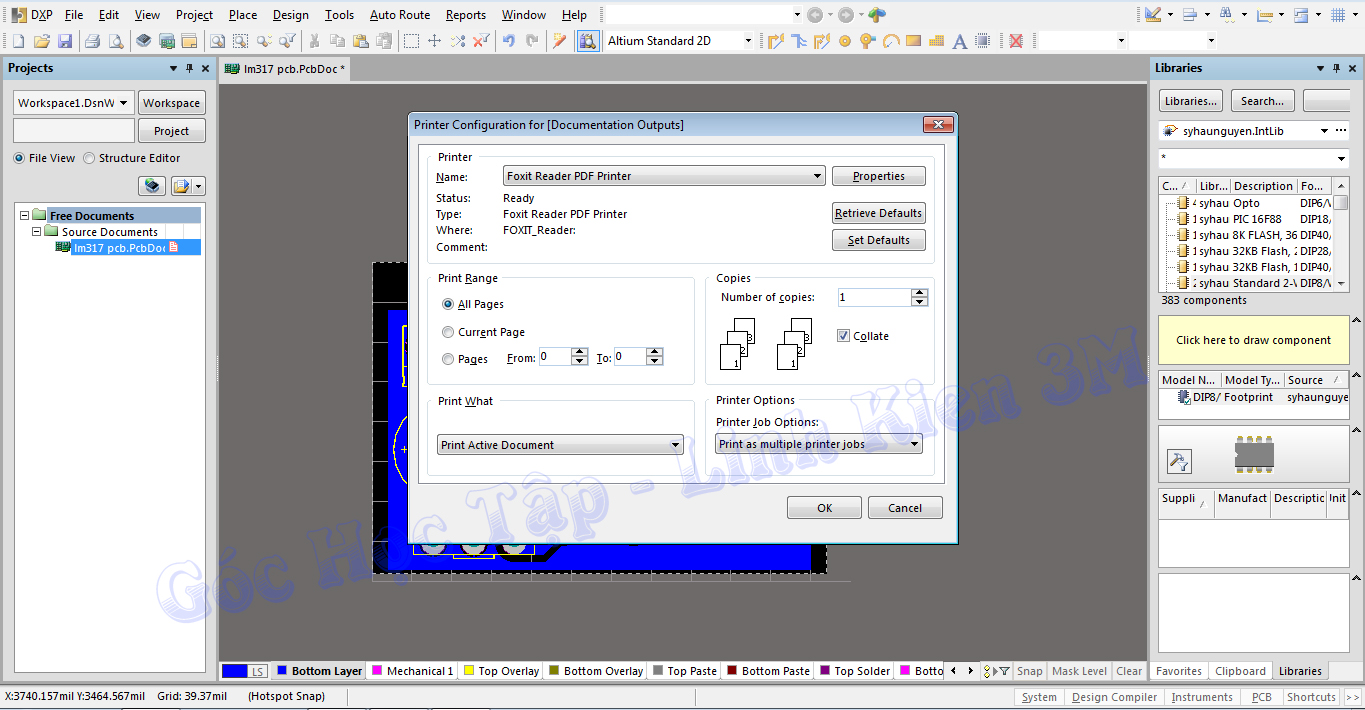The width and height of the screenshot is (1365, 710).
Task: Click Cancel in Printer Configuration dialog
Action: 905,508
